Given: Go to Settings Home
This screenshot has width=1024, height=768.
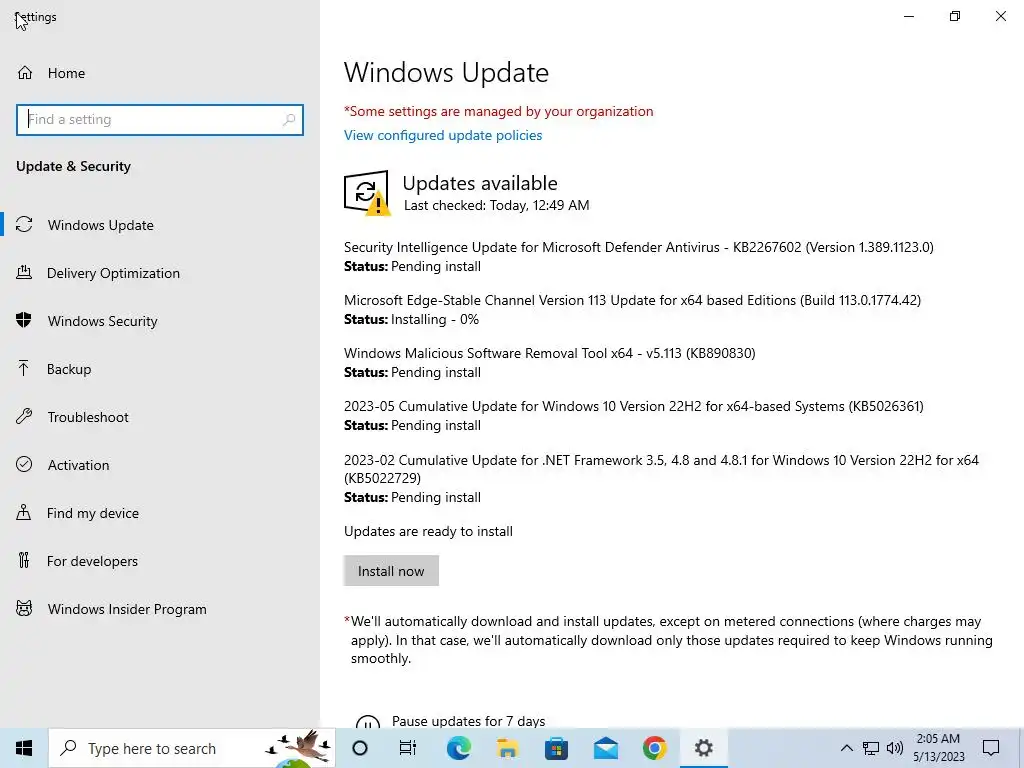Looking at the screenshot, I should 160,72.
